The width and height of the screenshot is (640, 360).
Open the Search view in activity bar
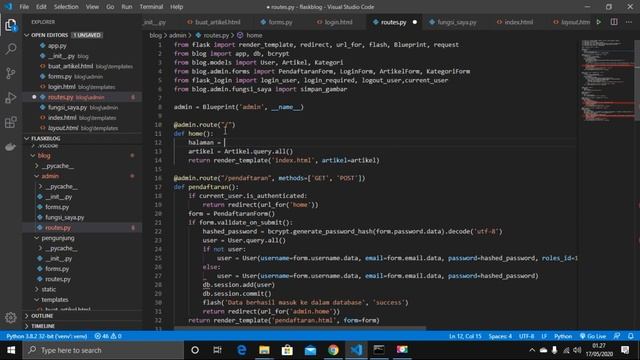tap(11, 49)
